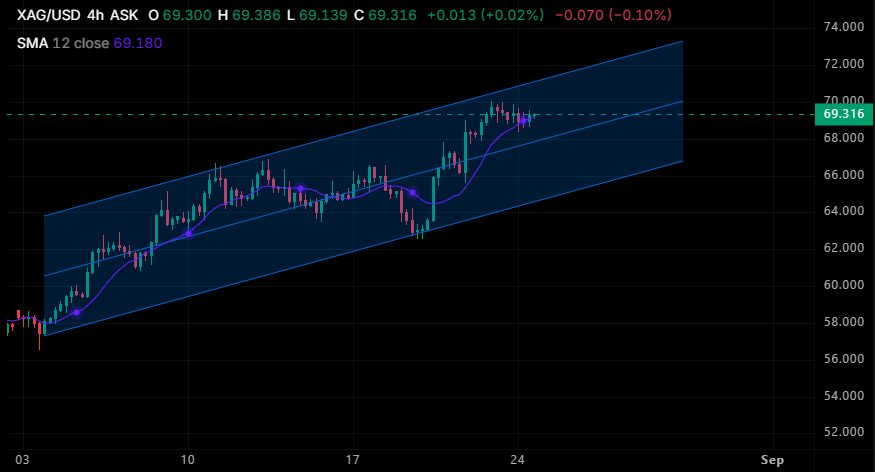
Task: Click the Sep month label
Action: [x=772, y=460]
